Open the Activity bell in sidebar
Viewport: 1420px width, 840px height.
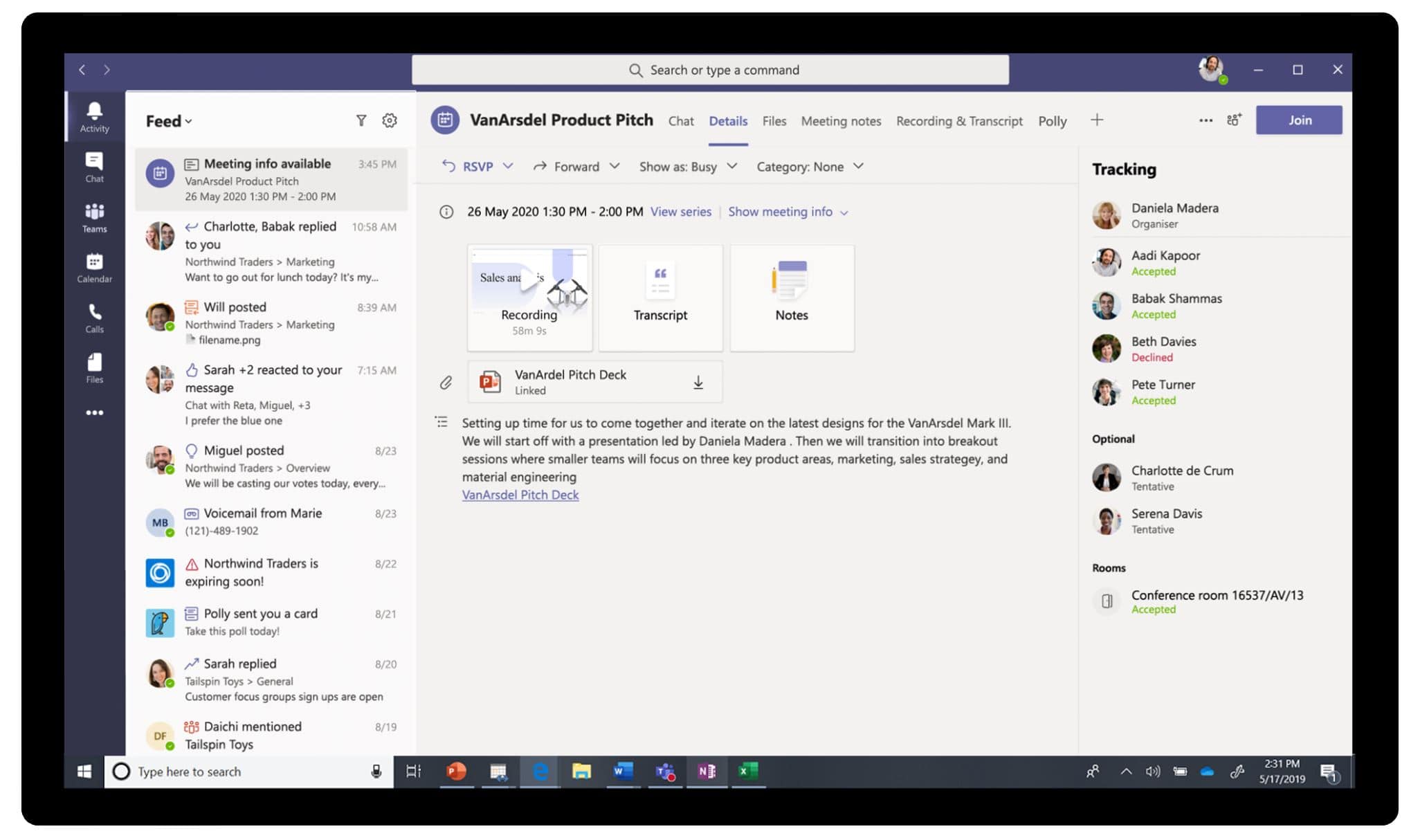(94, 117)
